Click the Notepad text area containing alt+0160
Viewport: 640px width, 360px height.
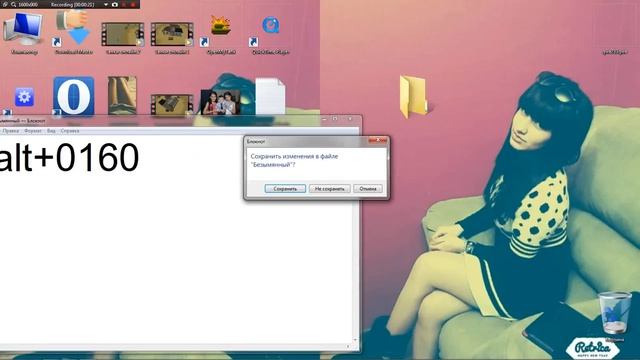(x=176, y=239)
